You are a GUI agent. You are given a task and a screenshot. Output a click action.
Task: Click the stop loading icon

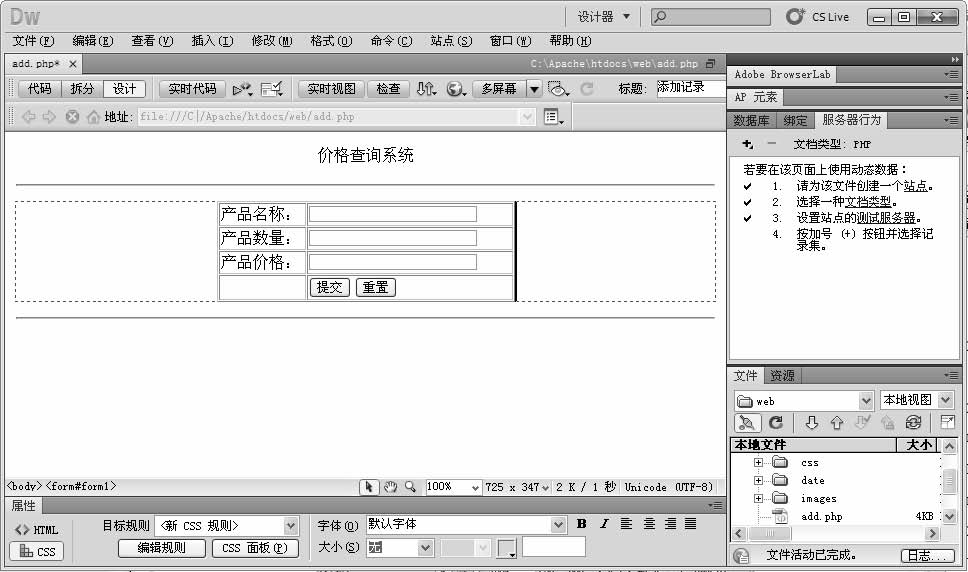72,117
